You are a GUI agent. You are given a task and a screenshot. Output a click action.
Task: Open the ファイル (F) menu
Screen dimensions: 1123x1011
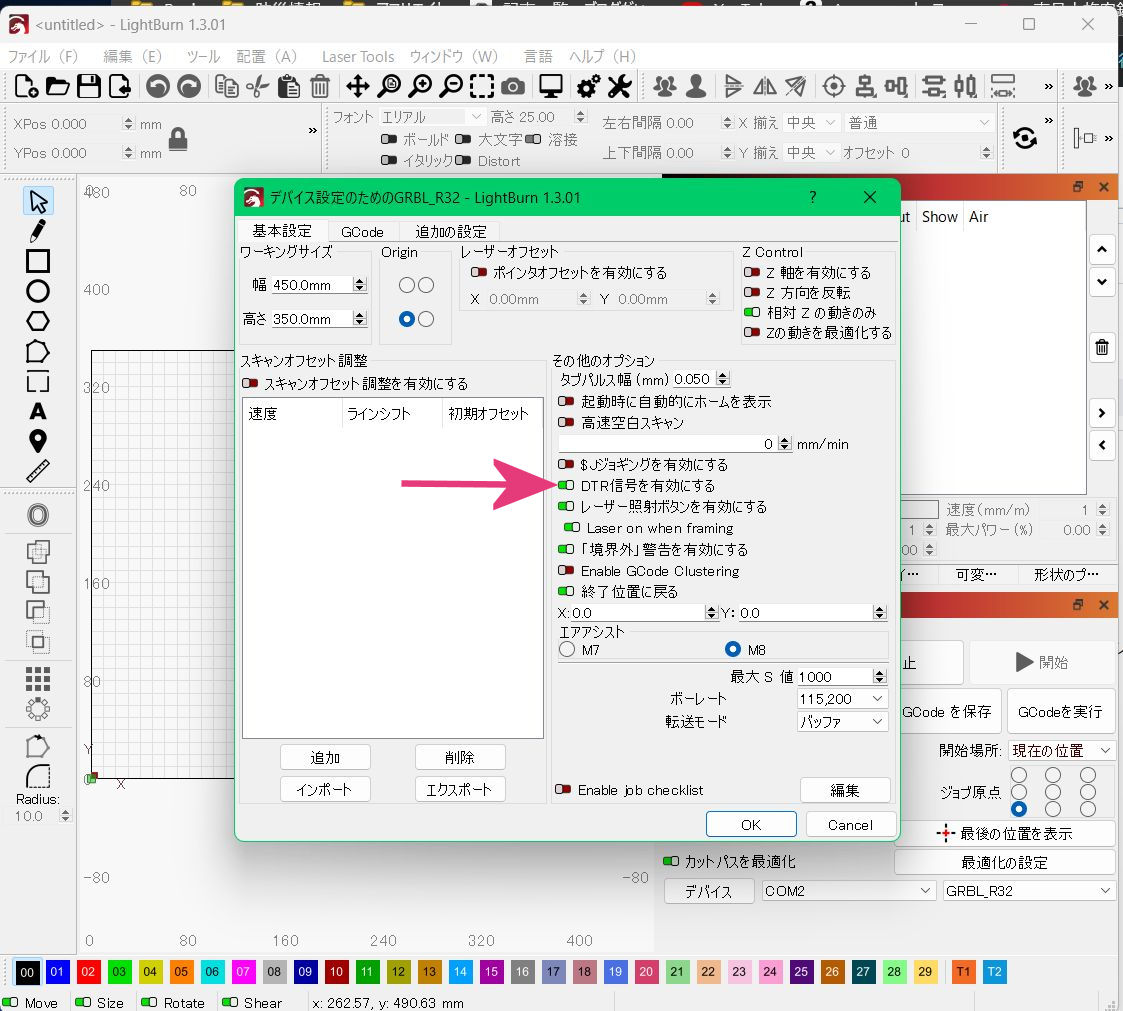(43, 57)
